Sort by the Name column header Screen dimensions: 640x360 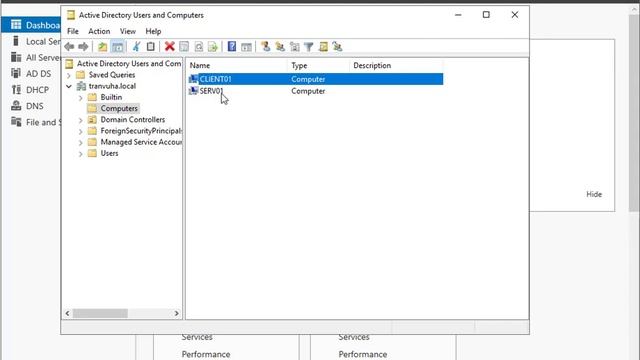237,65
